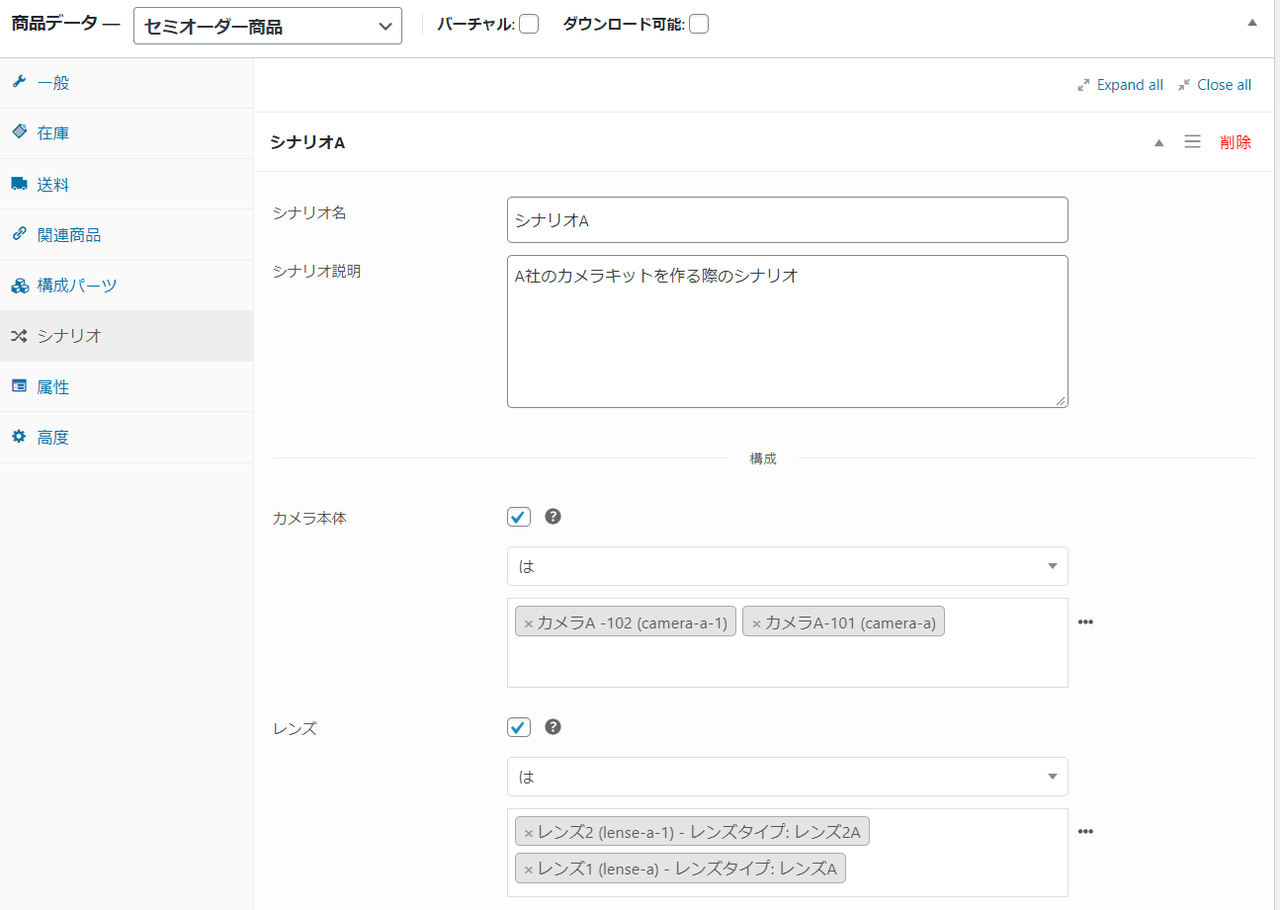The image size is (1280, 910).
Task: Click the wrench icon beside 一般
Action: 19,82
